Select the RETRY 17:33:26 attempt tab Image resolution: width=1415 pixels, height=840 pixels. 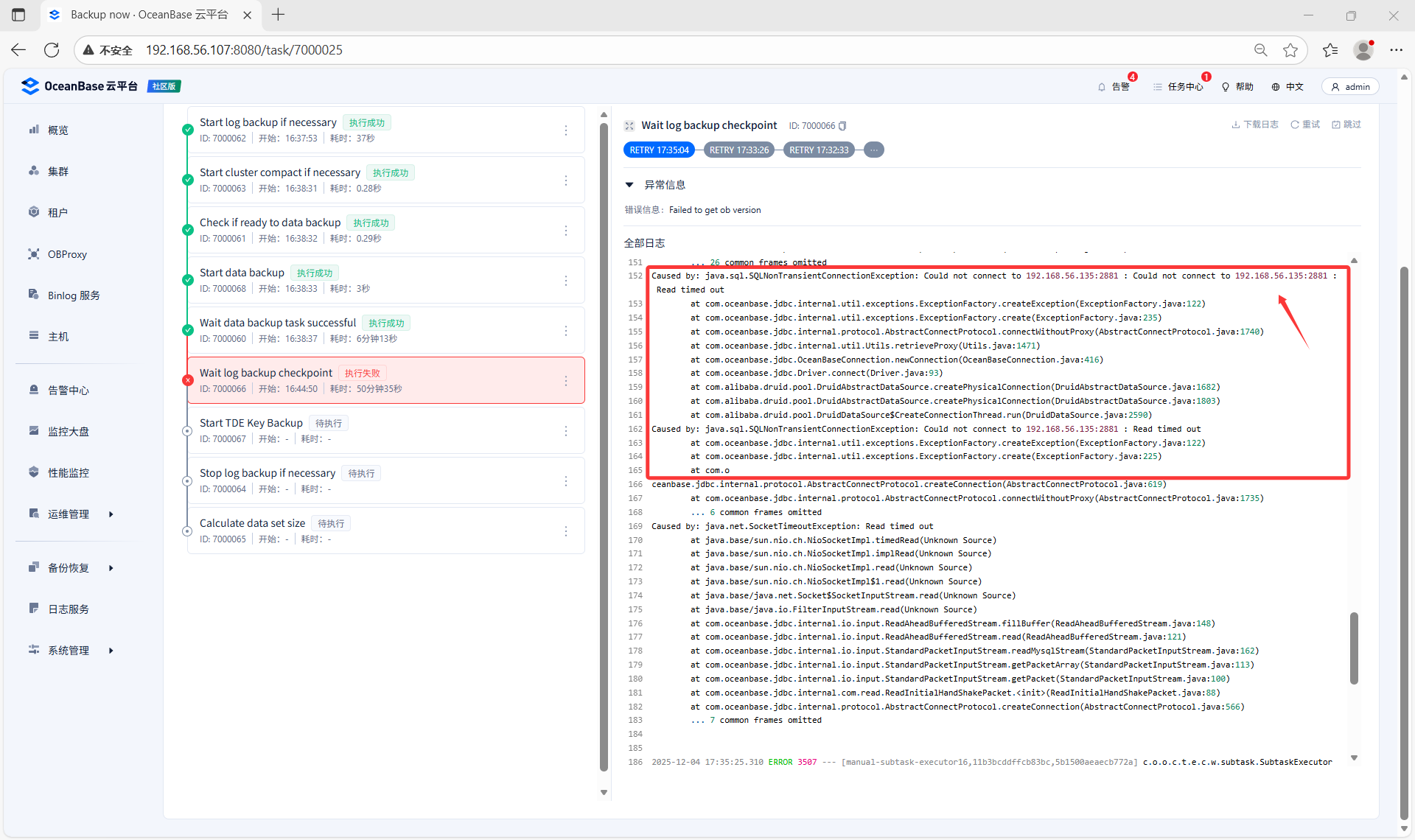point(738,150)
